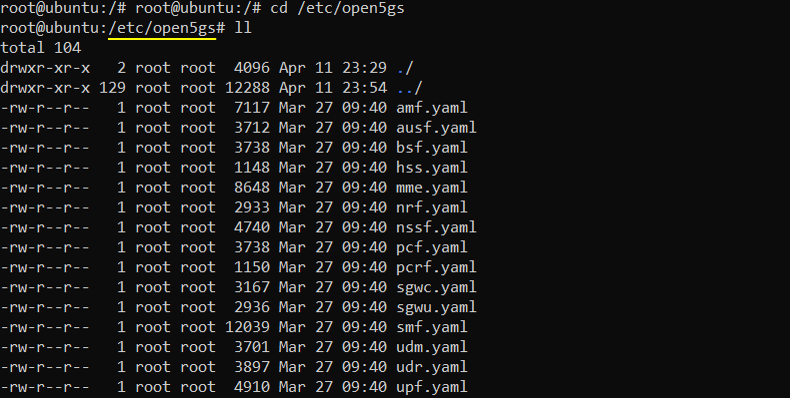
Task: Click the pcrf.yaml filename
Action: coord(436,267)
